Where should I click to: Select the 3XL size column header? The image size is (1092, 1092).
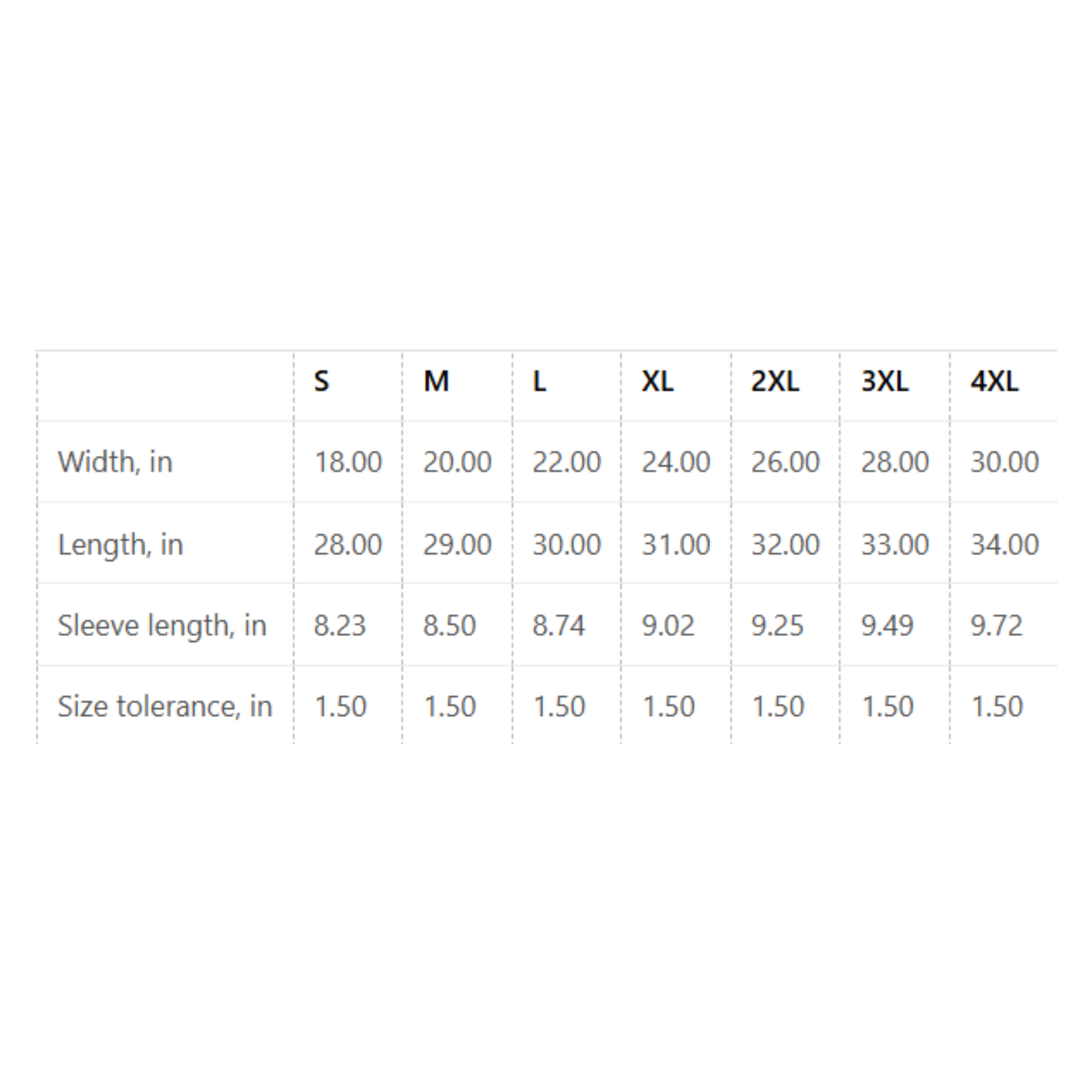tap(884, 382)
